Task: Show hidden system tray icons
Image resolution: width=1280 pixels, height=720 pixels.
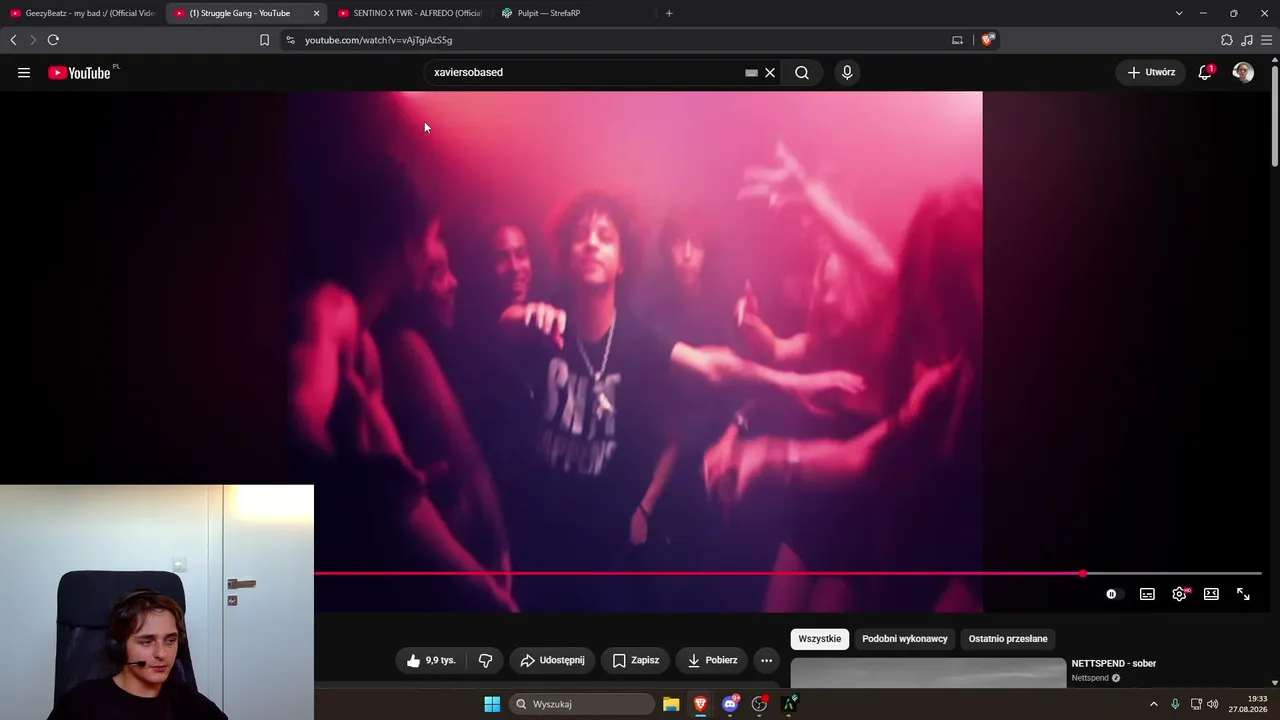Action: pyautogui.click(x=1153, y=704)
